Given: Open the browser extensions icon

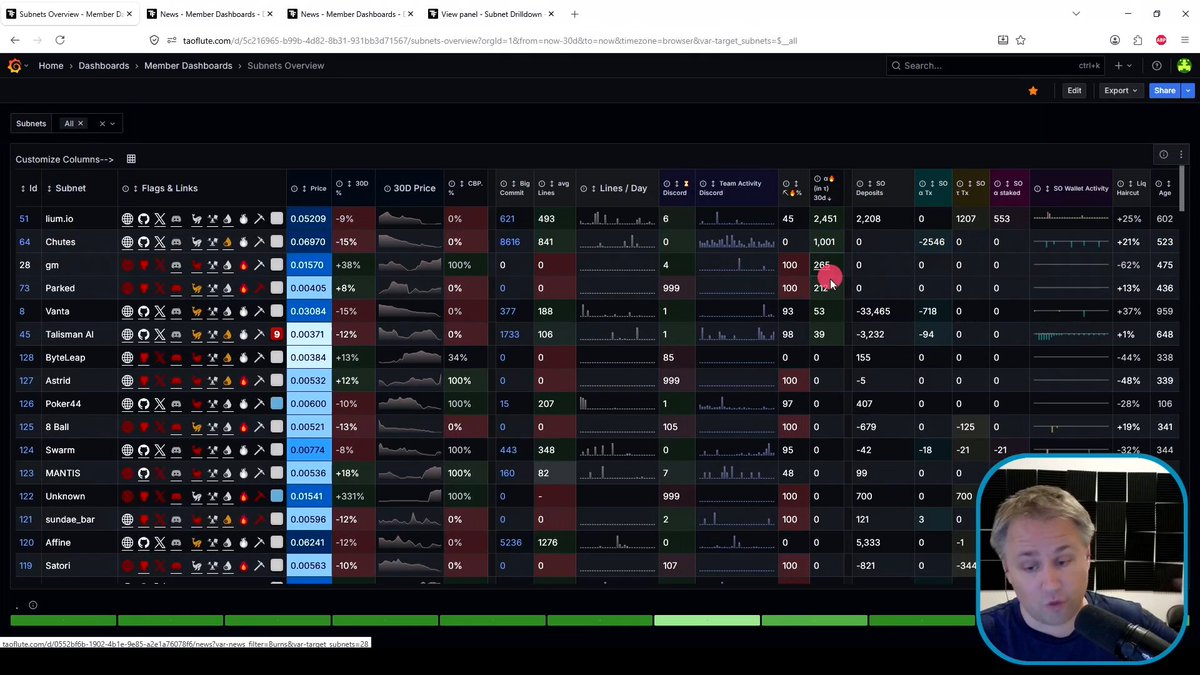Looking at the screenshot, I should click(1138, 40).
